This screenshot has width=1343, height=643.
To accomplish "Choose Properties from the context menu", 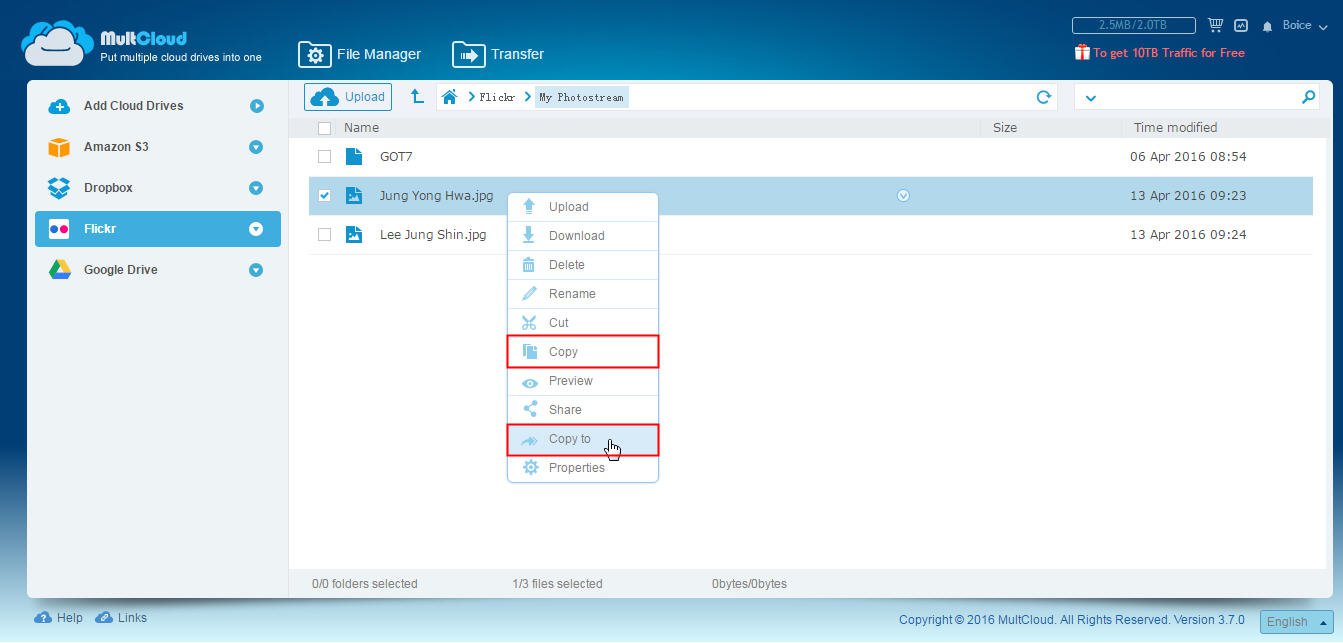I will pyautogui.click(x=583, y=468).
